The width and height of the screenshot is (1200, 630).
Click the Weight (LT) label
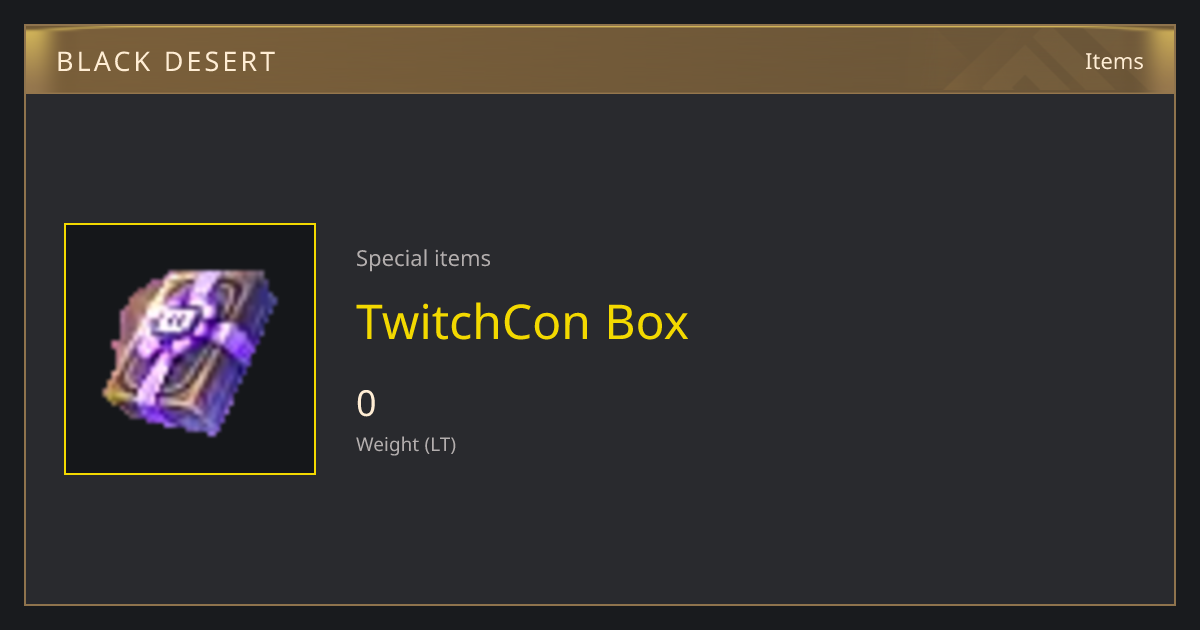coord(406,445)
